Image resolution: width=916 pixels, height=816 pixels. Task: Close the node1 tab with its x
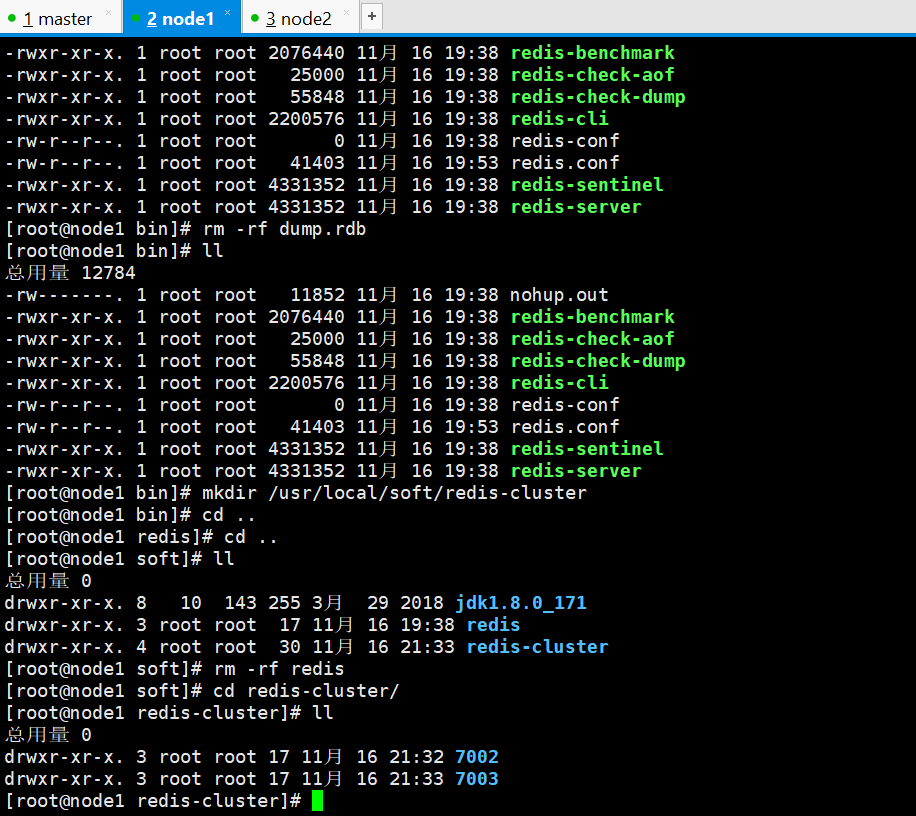pyautogui.click(x=227, y=12)
